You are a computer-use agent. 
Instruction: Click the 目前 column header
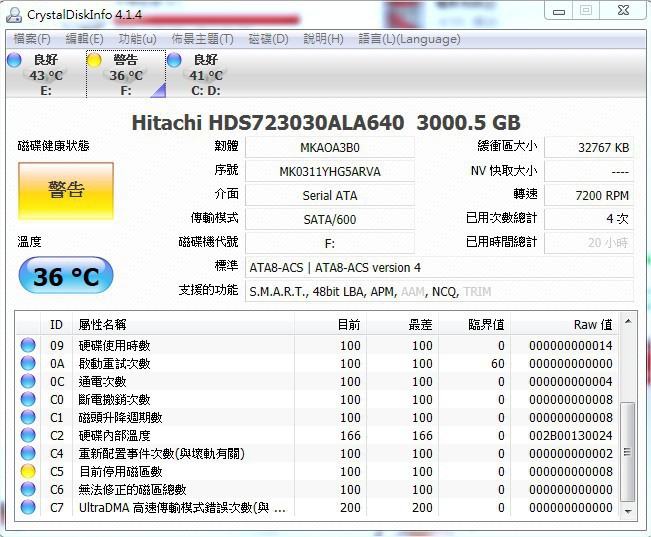coord(330,324)
